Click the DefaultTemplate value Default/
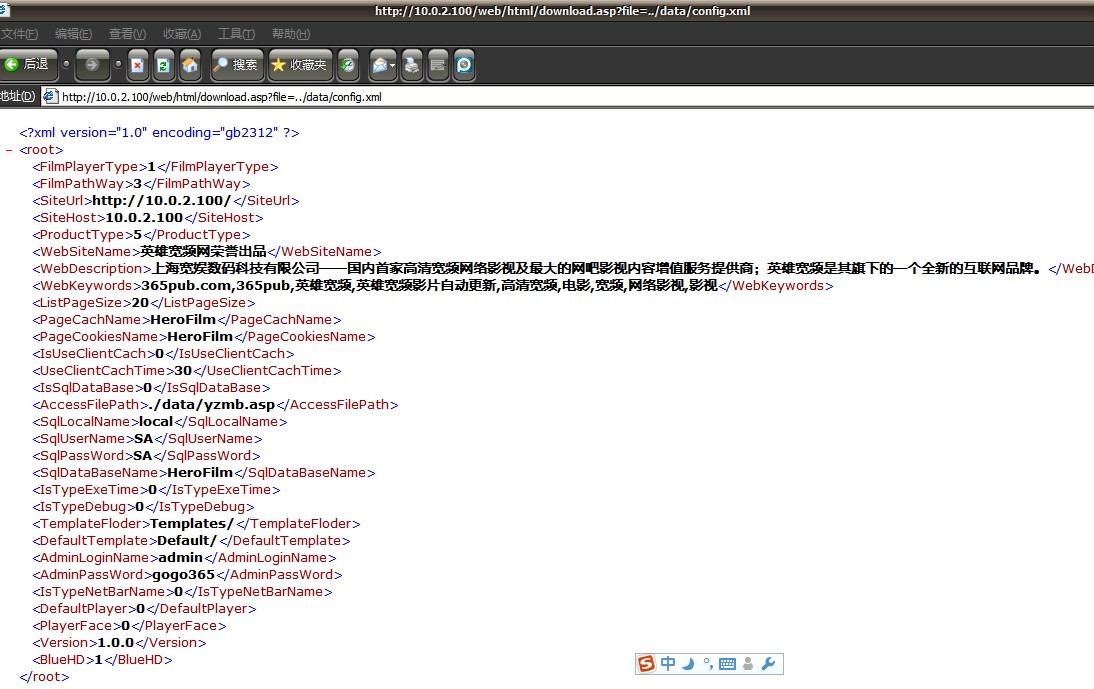1094x689 pixels. pyautogui.click(x=187, y=540)
